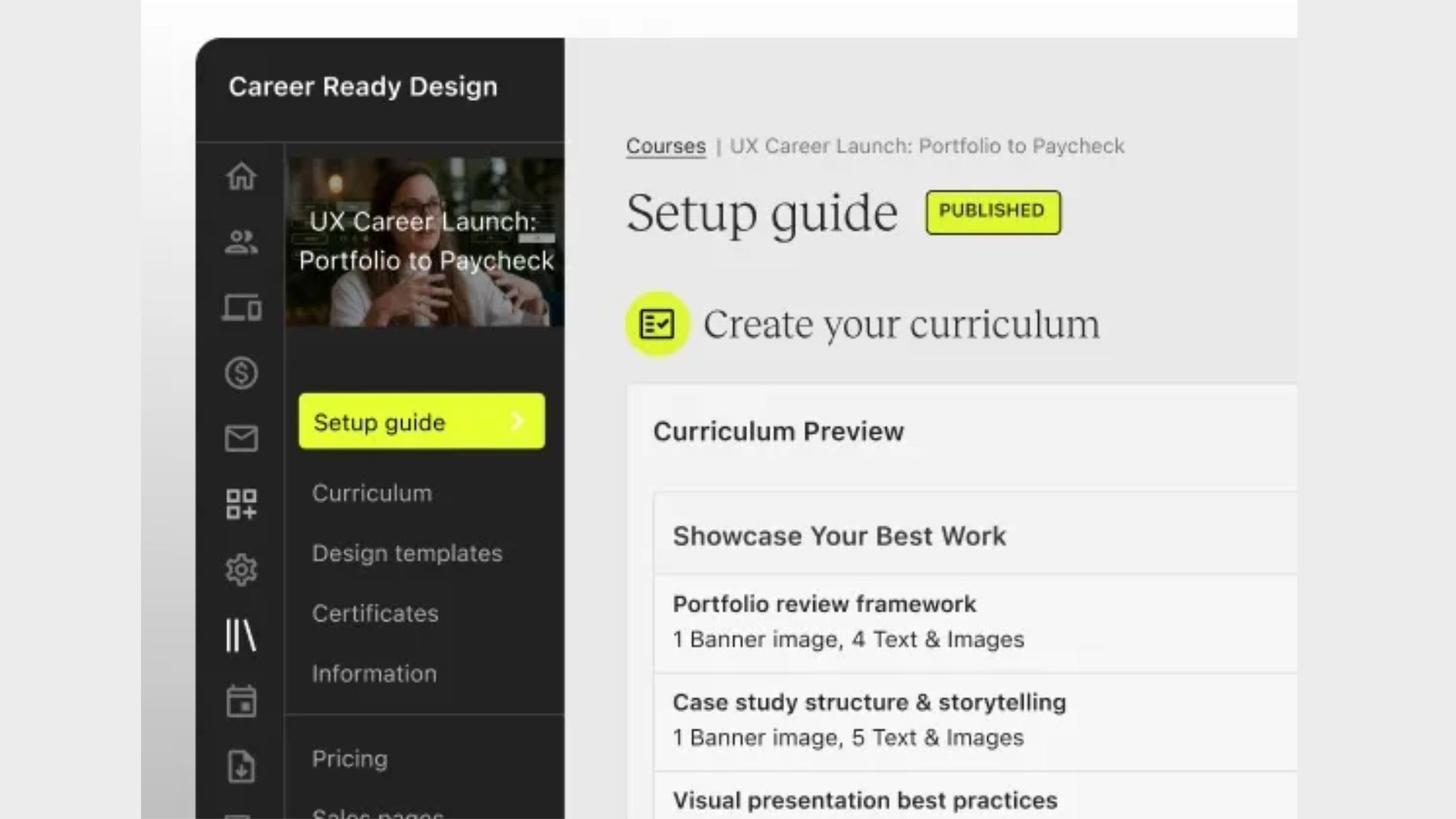Click the file download icon
This screenshot has width=1456, height=819.
241,766
